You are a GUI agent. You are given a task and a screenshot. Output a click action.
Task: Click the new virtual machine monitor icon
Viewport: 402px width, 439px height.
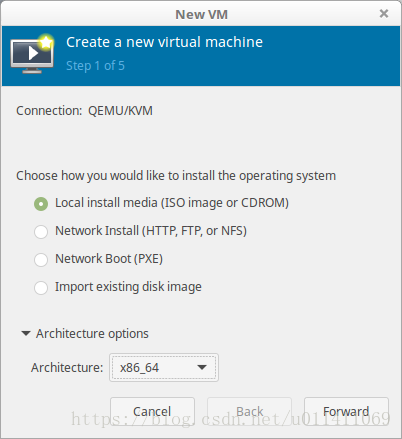coord(32,54)
